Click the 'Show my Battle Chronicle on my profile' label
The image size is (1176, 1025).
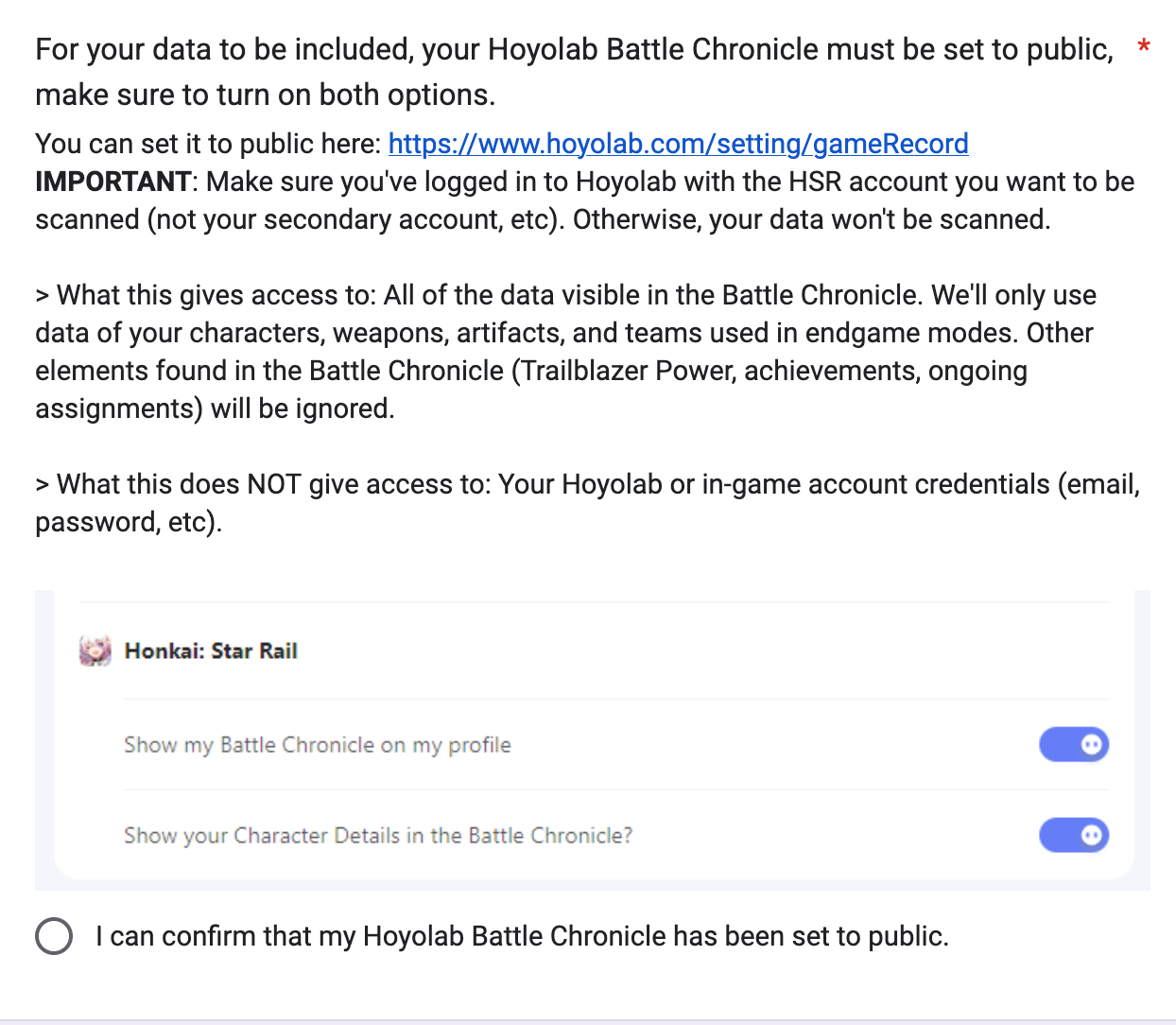tap(318, 745)
